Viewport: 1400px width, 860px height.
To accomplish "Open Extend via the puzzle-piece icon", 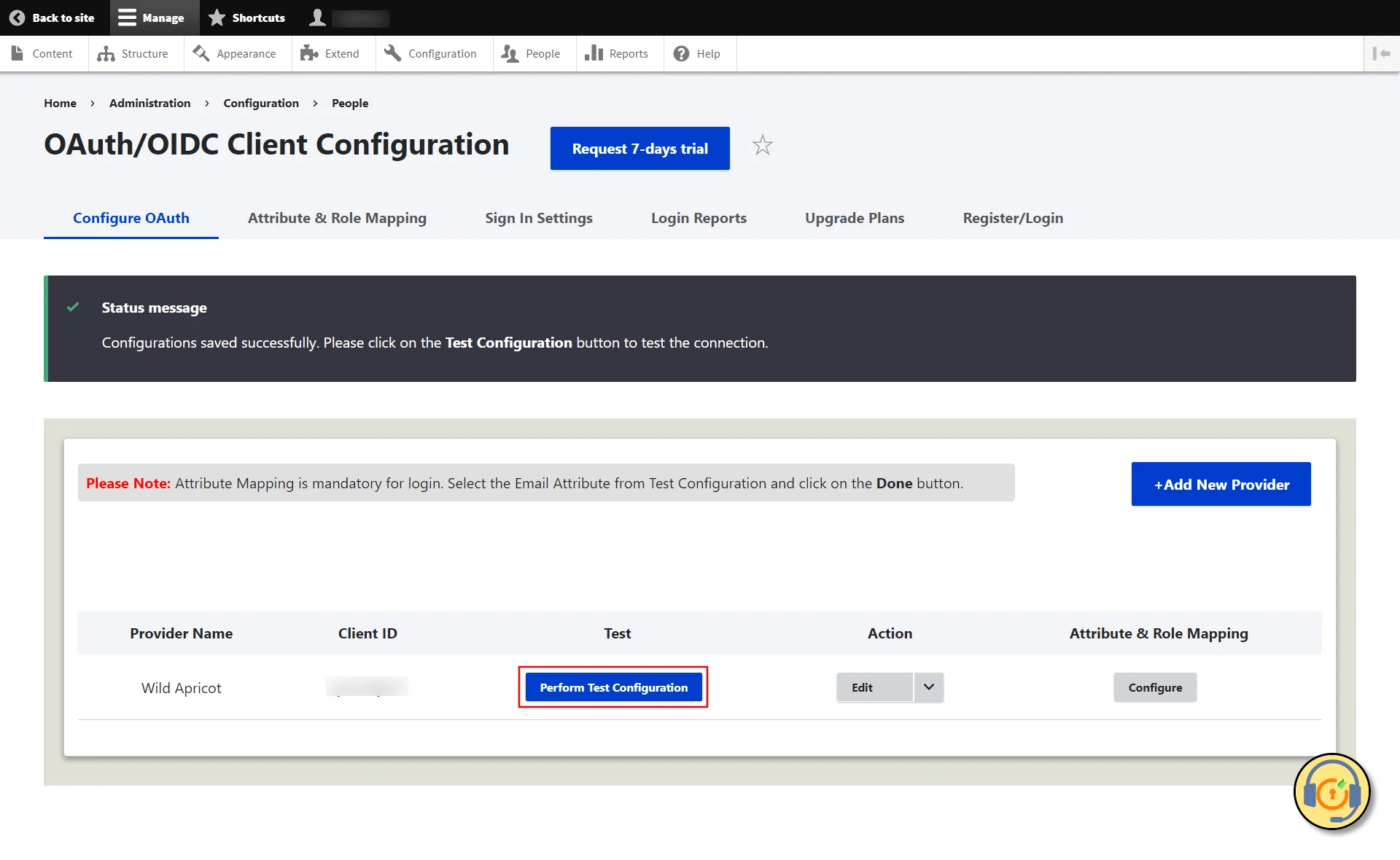I will [x=309, y=52].
